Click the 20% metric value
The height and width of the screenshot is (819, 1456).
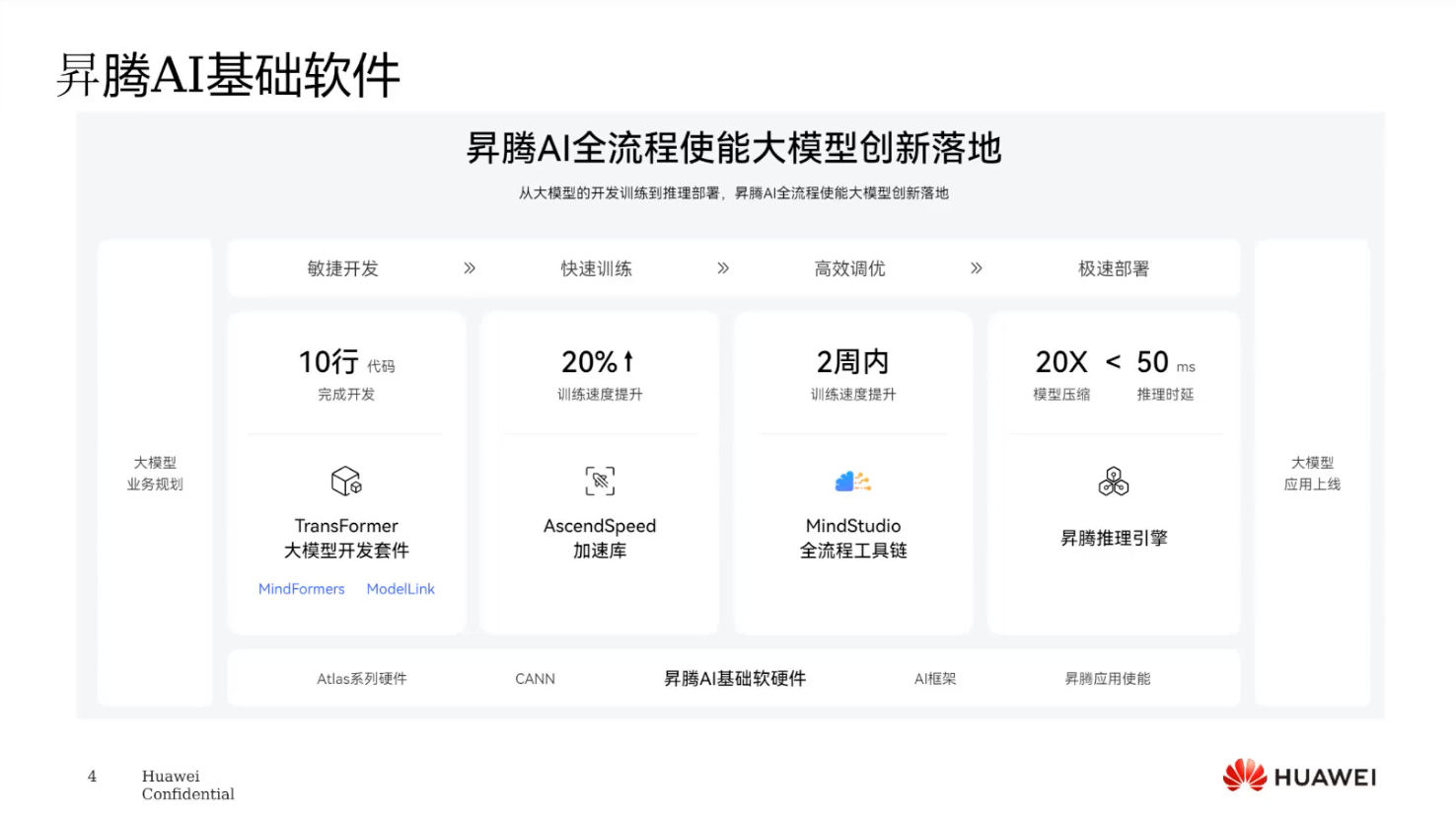point(590,362)
